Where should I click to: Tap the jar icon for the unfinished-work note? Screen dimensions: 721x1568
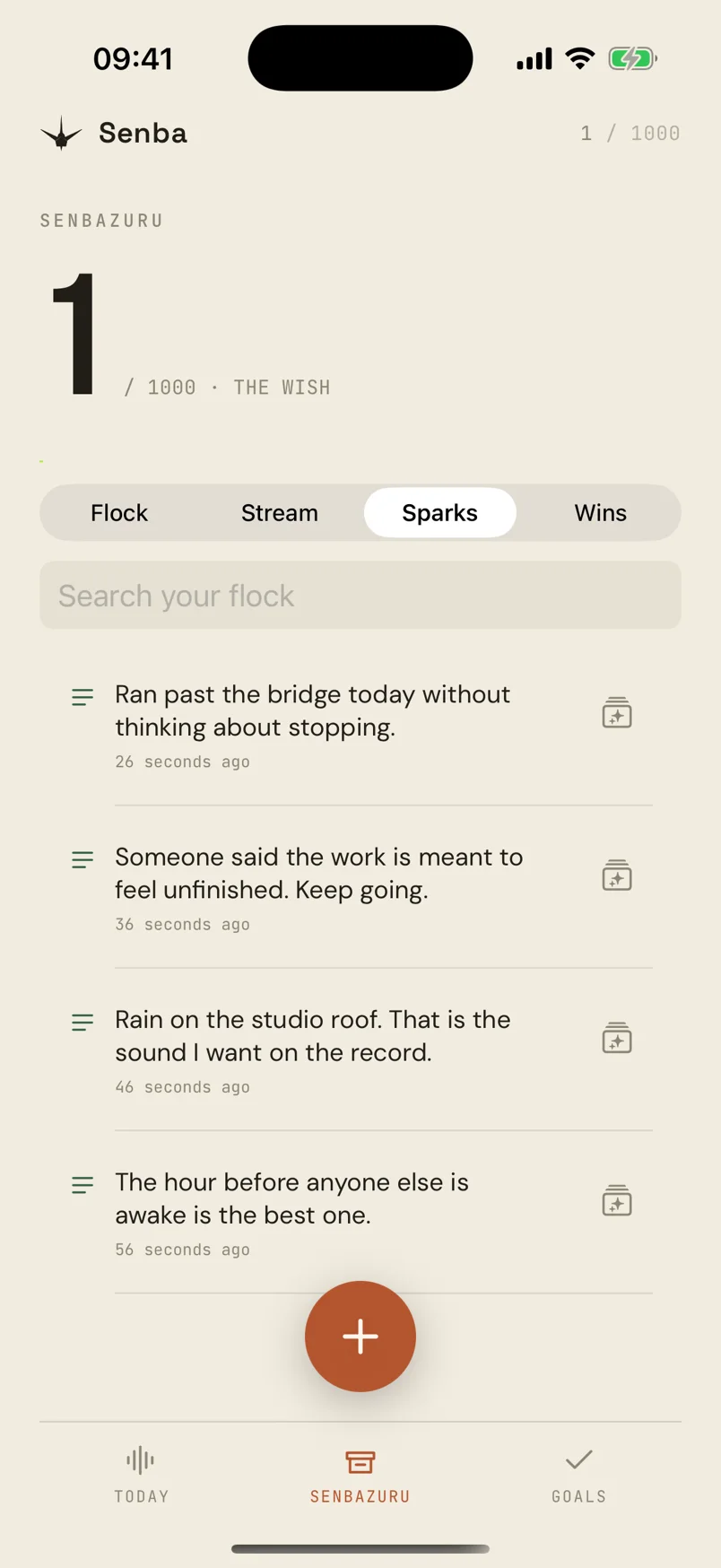pos(617,875)
